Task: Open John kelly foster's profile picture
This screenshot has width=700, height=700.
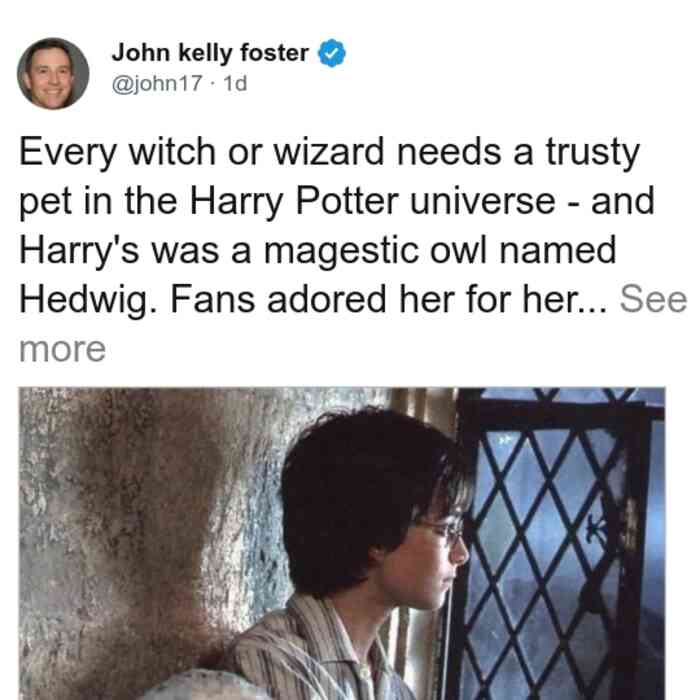Action: [x=53, y=73]
